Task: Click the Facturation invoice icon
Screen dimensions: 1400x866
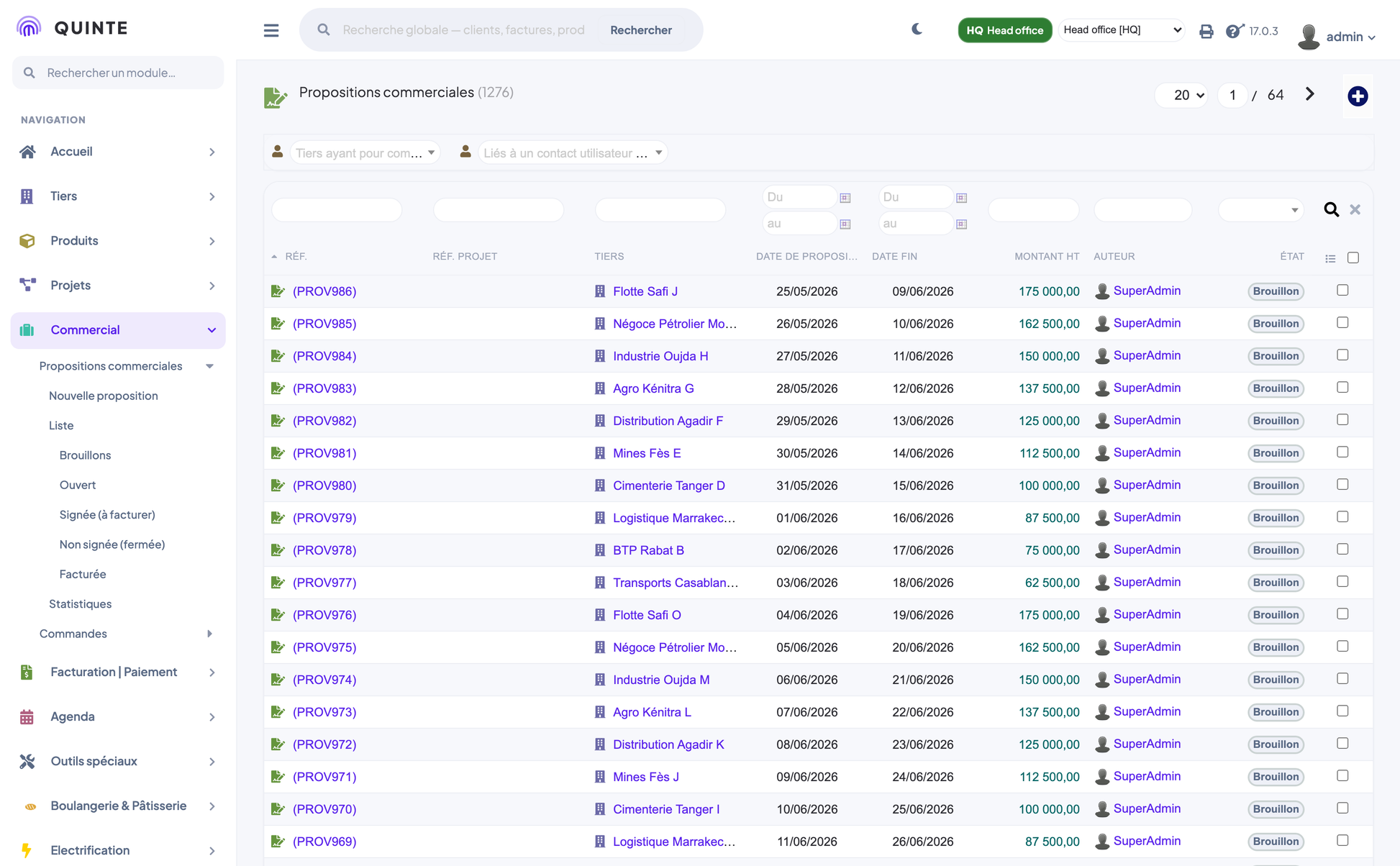Action: 27,673
